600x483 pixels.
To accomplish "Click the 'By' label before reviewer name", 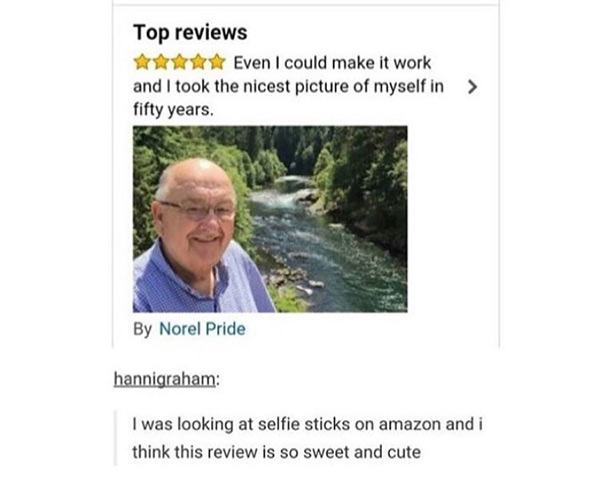I will 142,330.
